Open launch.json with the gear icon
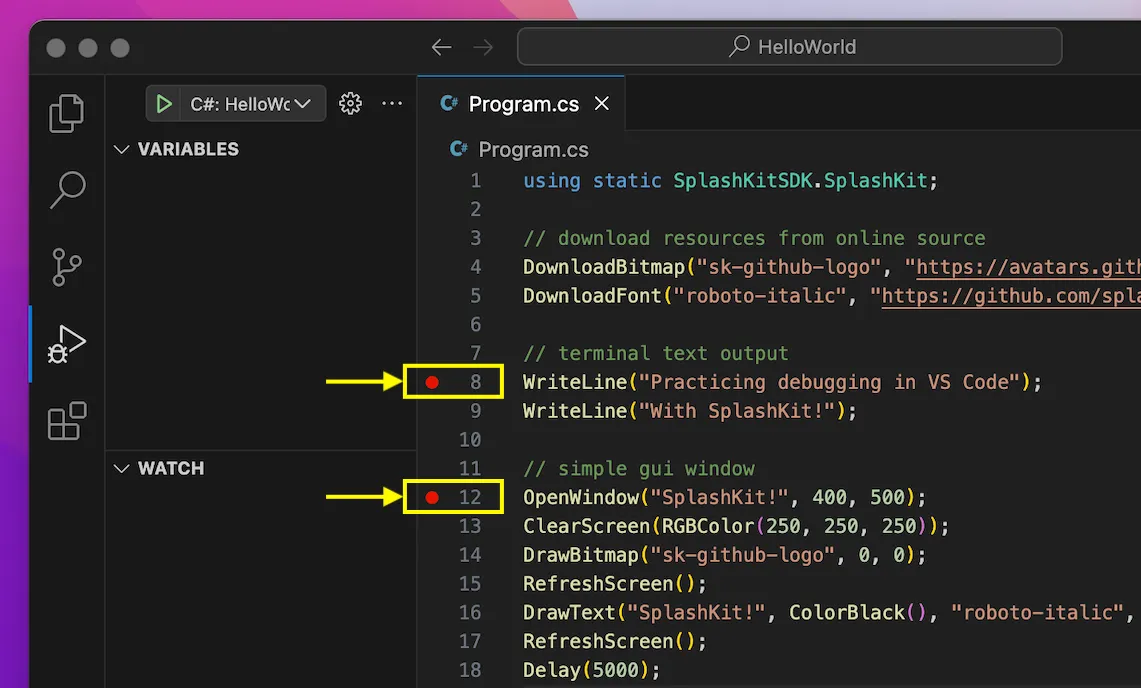The height and width of the screenshot is (688, 1141). 350,103
